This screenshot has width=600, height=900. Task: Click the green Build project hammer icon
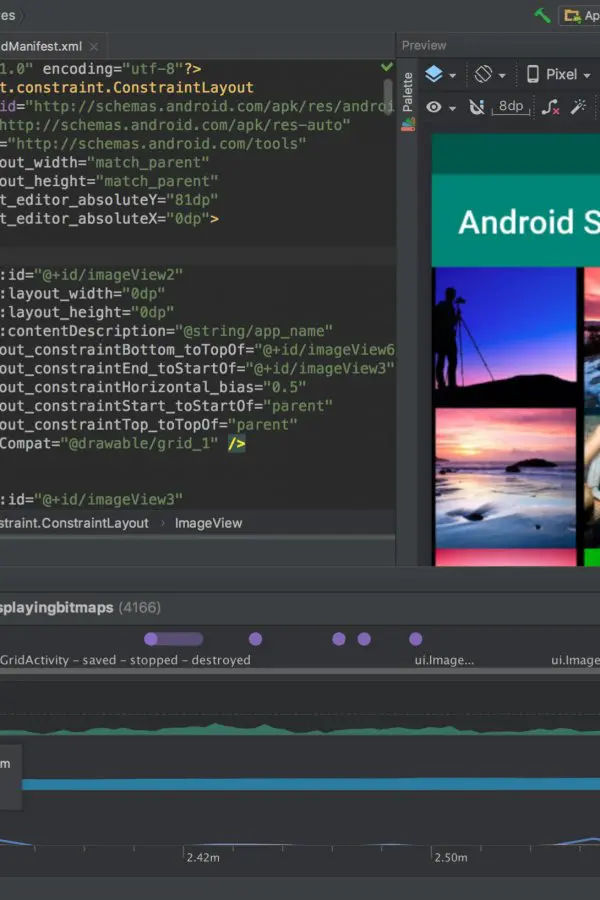(542, 15)
